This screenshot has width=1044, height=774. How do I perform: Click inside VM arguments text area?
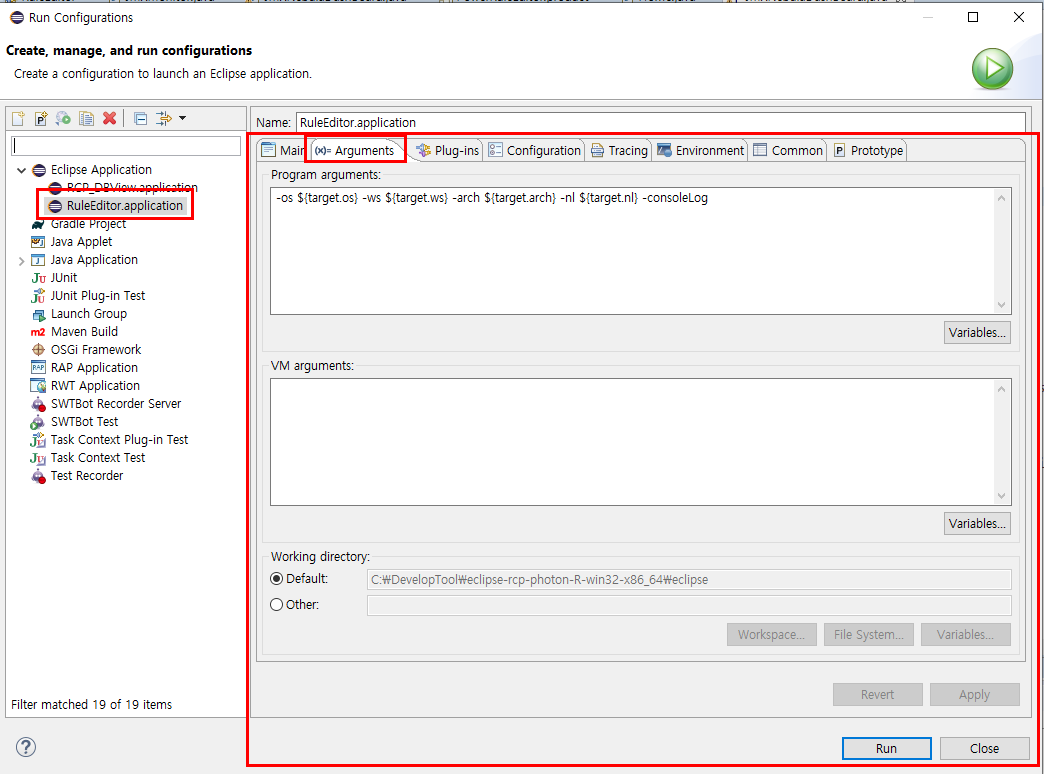(x=633, y=442)
